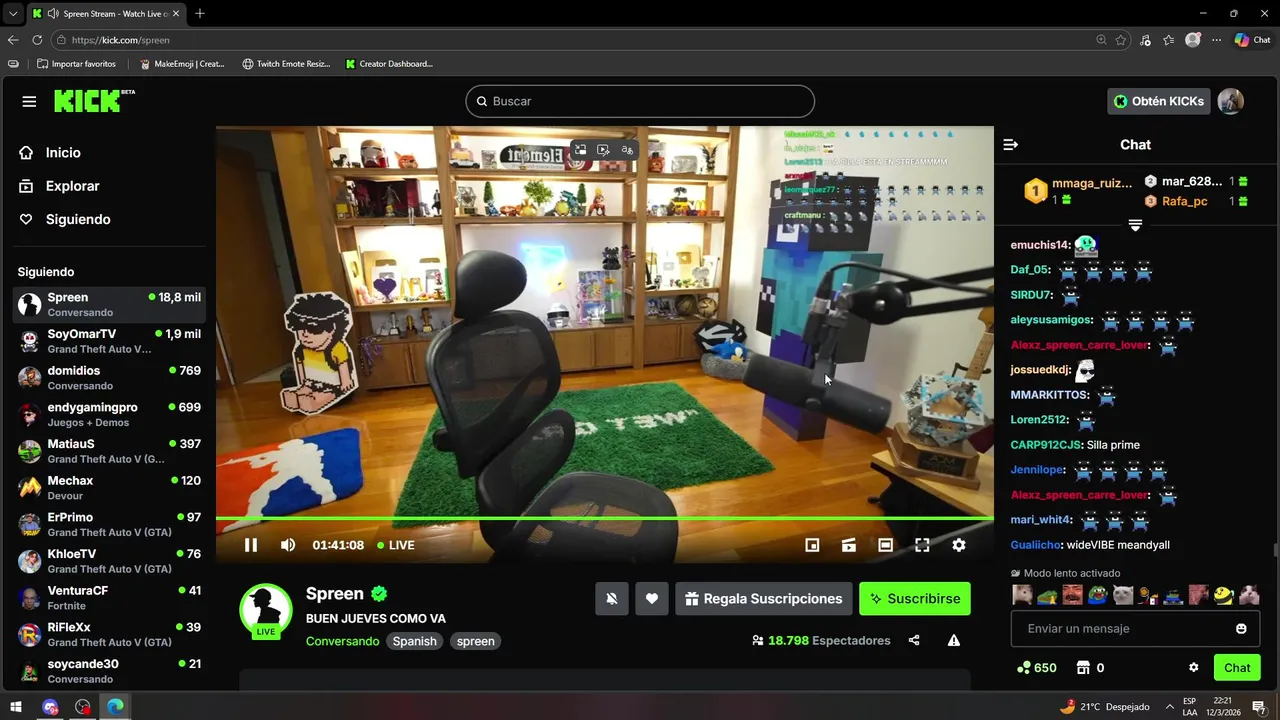This screenshot has width=1280, height=720.
Task: Open the Windows Start menu
Action: tap(16, 707)
